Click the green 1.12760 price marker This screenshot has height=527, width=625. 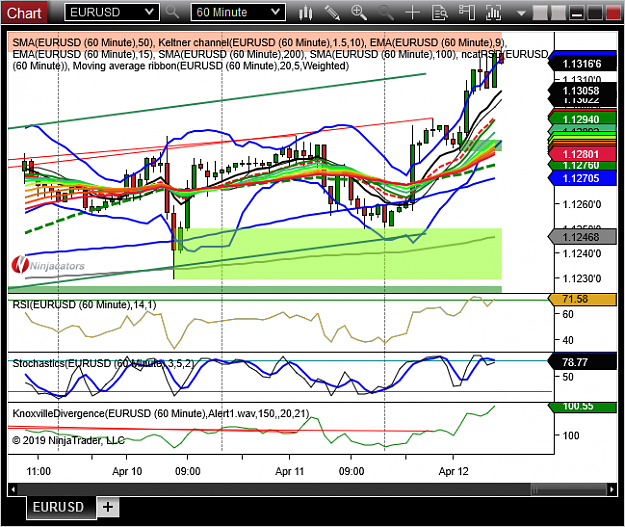click(x=582, y=165)
